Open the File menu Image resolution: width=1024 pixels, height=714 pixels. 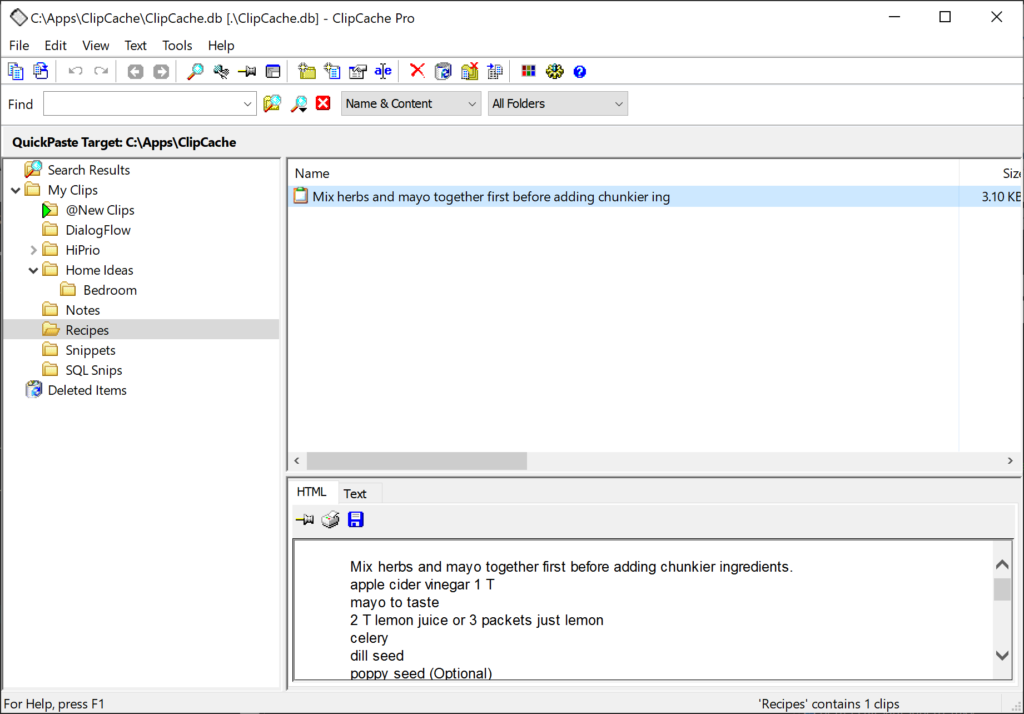coord(18,46)
